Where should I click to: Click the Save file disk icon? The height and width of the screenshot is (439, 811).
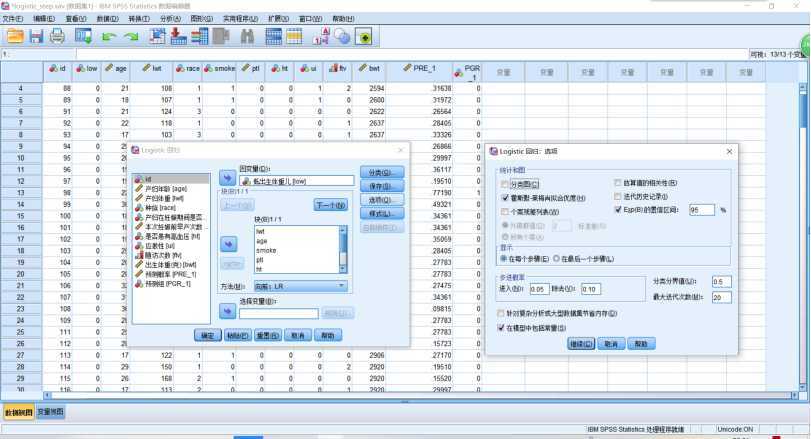tap(36, 36)
